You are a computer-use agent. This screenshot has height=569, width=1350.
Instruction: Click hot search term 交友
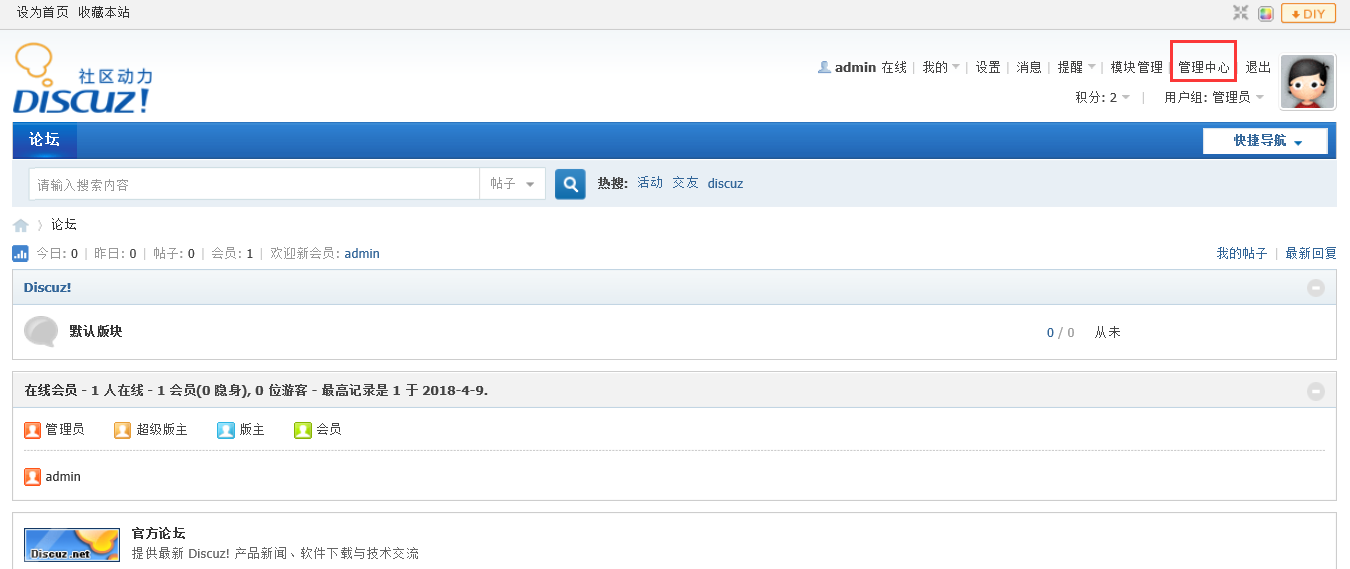click(x=685, y=183)
